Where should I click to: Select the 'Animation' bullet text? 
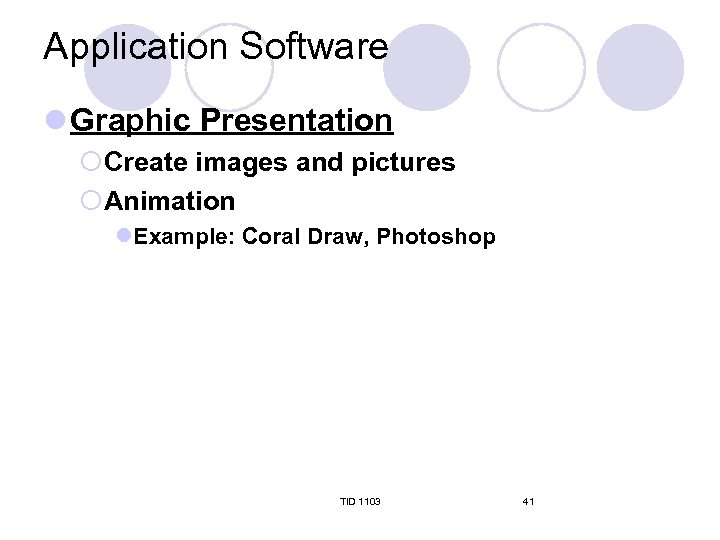coord(169,201)
